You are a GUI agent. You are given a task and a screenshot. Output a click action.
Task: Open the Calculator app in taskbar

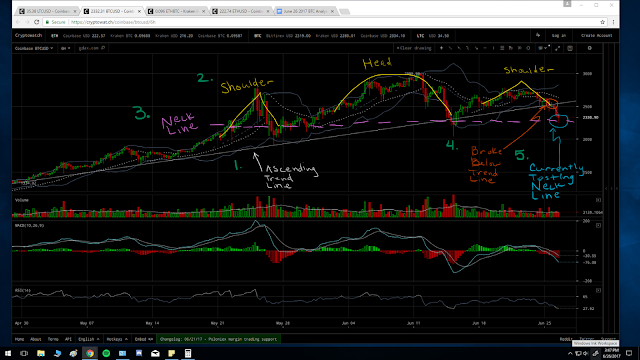coord(188,353)
